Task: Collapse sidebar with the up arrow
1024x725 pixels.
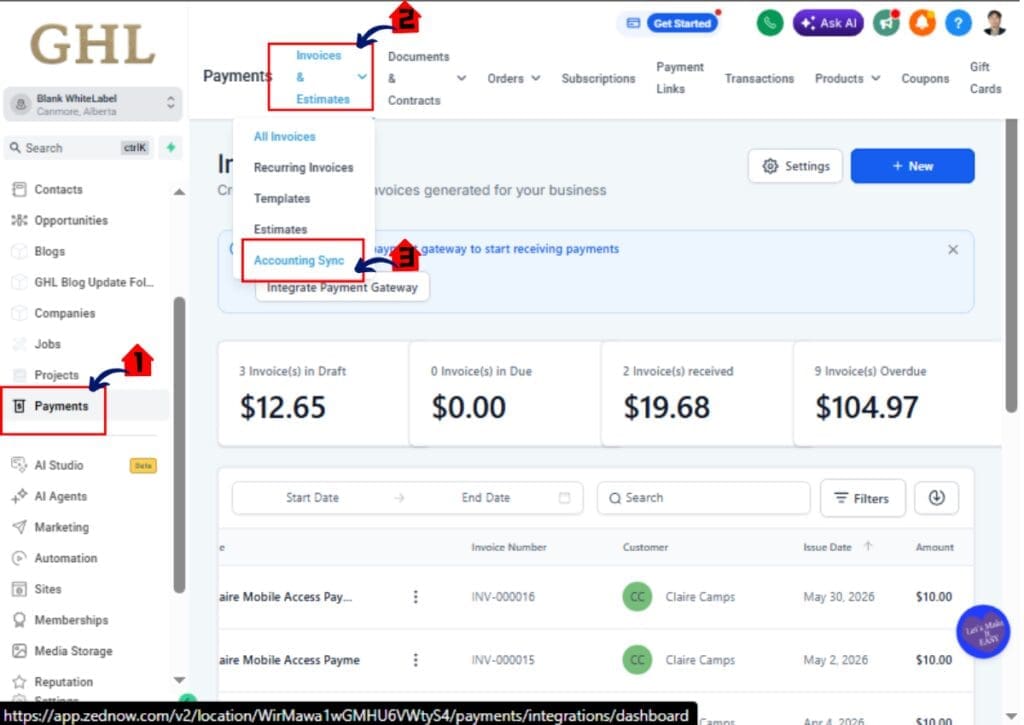Action: (x=179, y=192)
